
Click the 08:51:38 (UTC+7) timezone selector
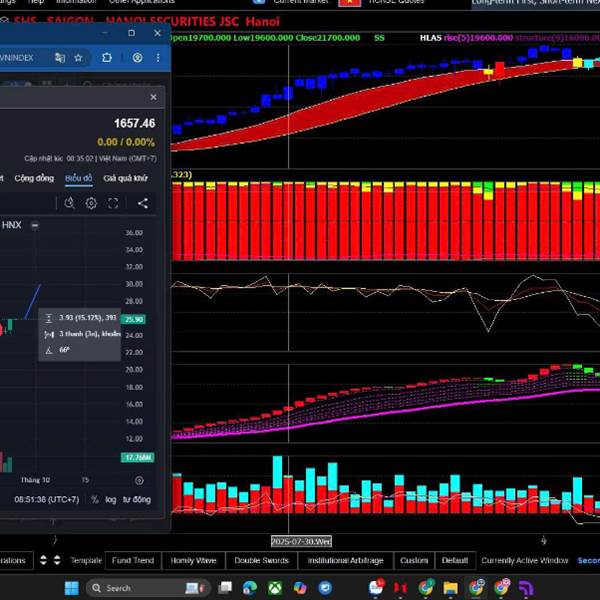47,500
